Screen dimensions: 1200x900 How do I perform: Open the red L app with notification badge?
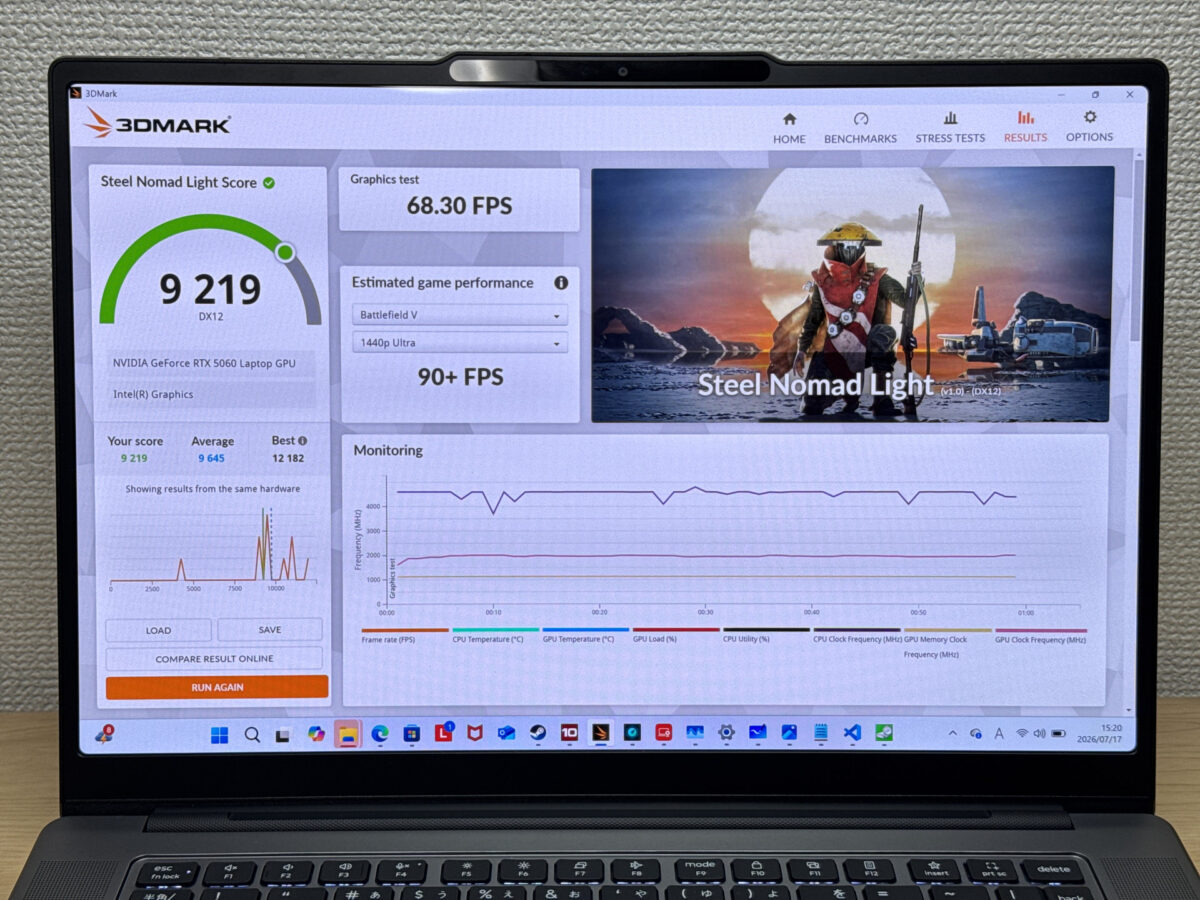coord(443,733)
